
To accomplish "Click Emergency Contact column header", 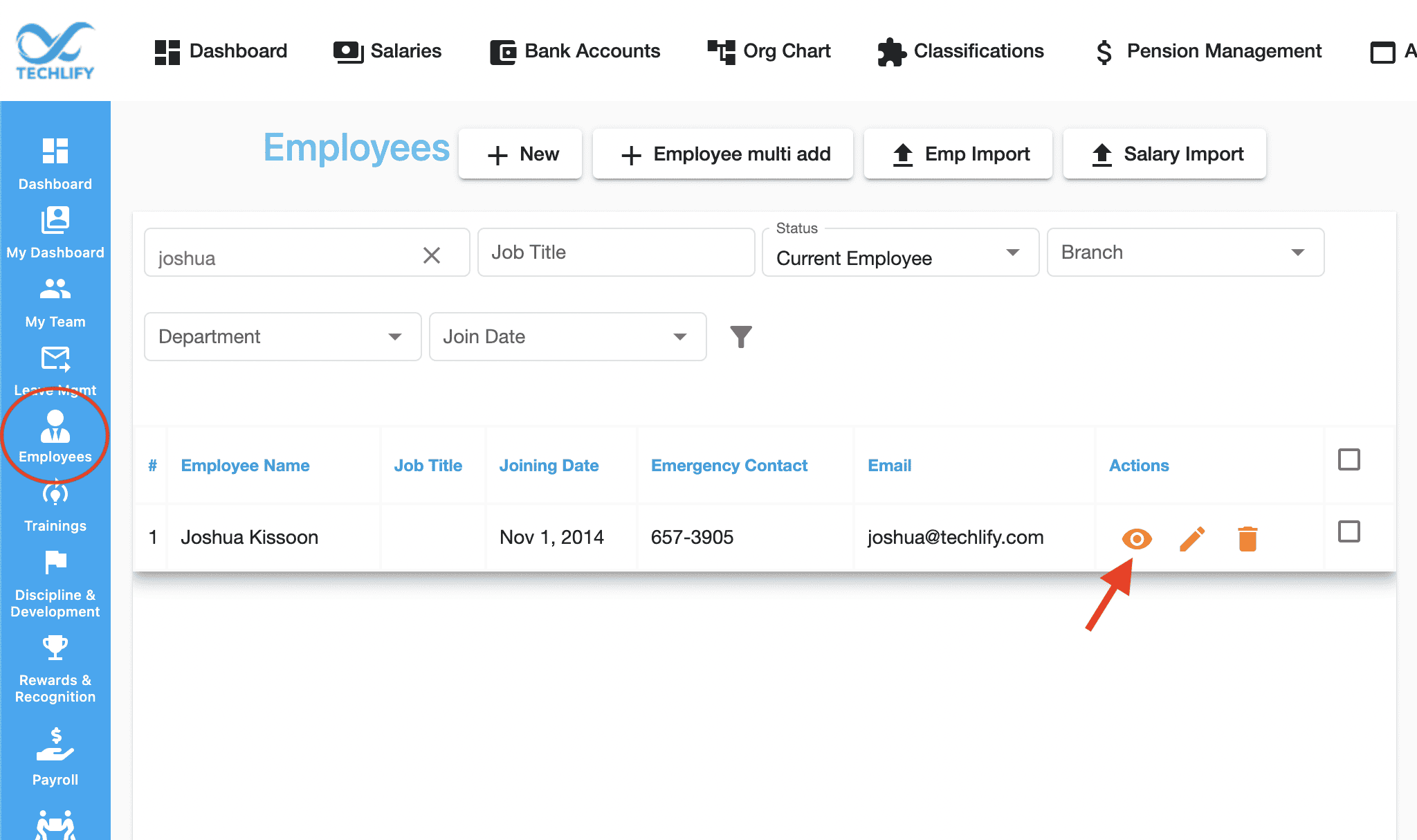I will click(x=729, y=466).
